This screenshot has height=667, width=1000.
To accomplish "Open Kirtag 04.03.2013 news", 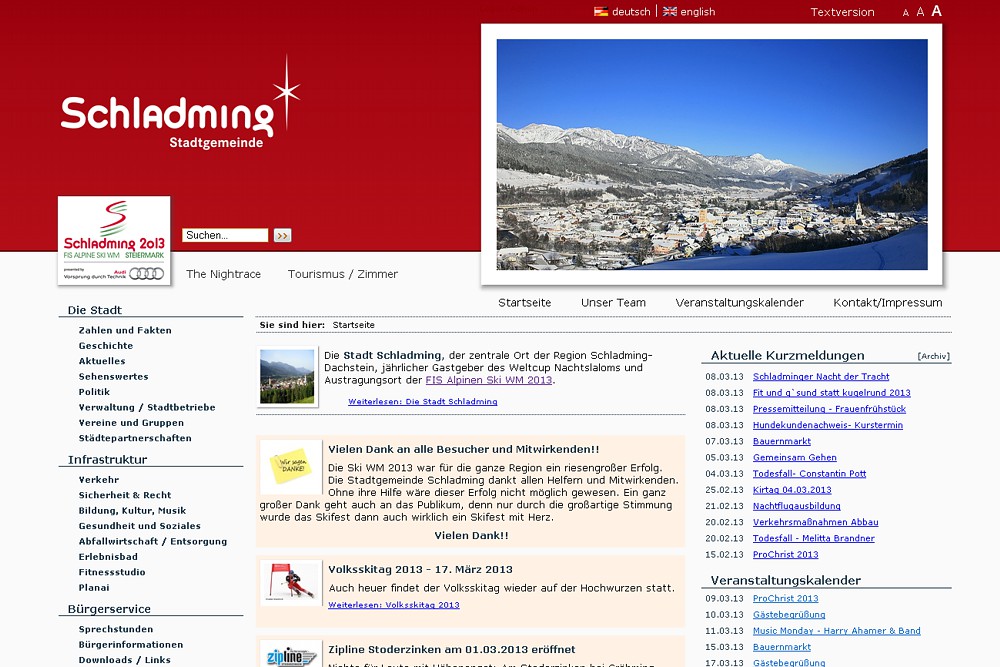I will point(792,490).
